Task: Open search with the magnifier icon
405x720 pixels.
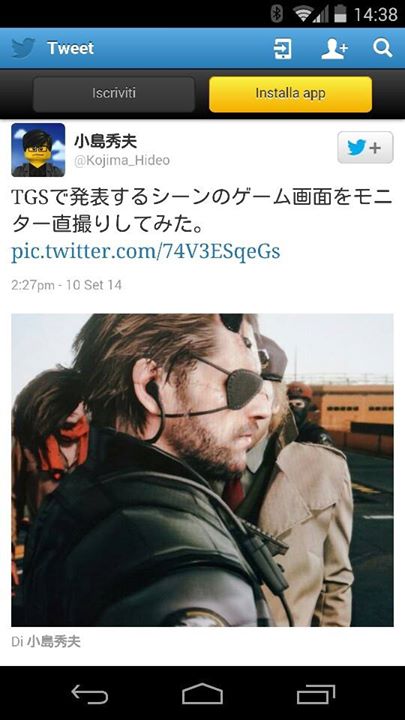Action: coord(382,48)
